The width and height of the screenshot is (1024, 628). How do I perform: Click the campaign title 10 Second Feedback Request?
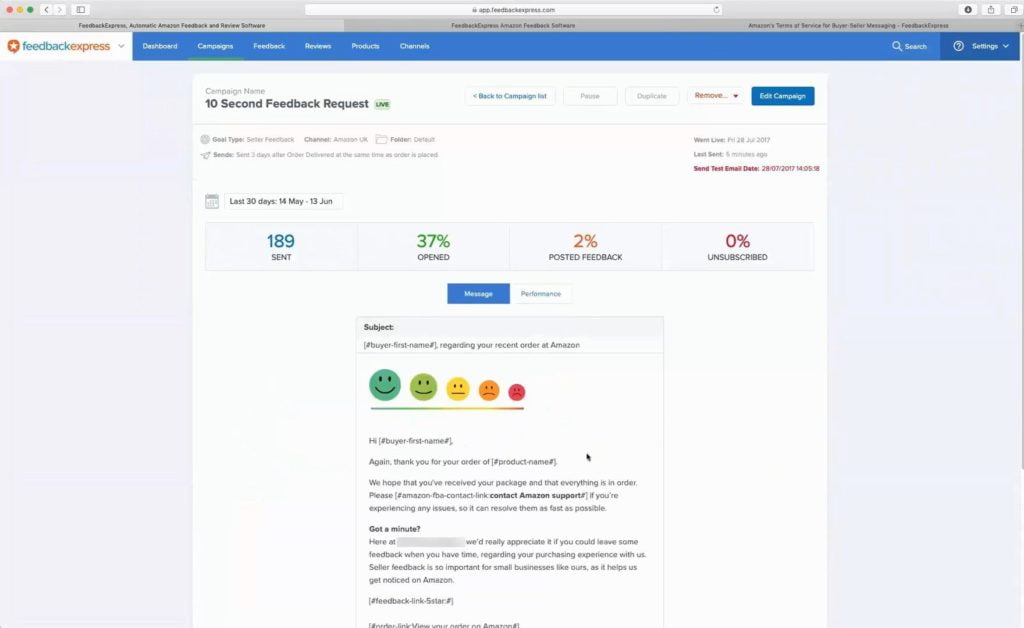287,104
